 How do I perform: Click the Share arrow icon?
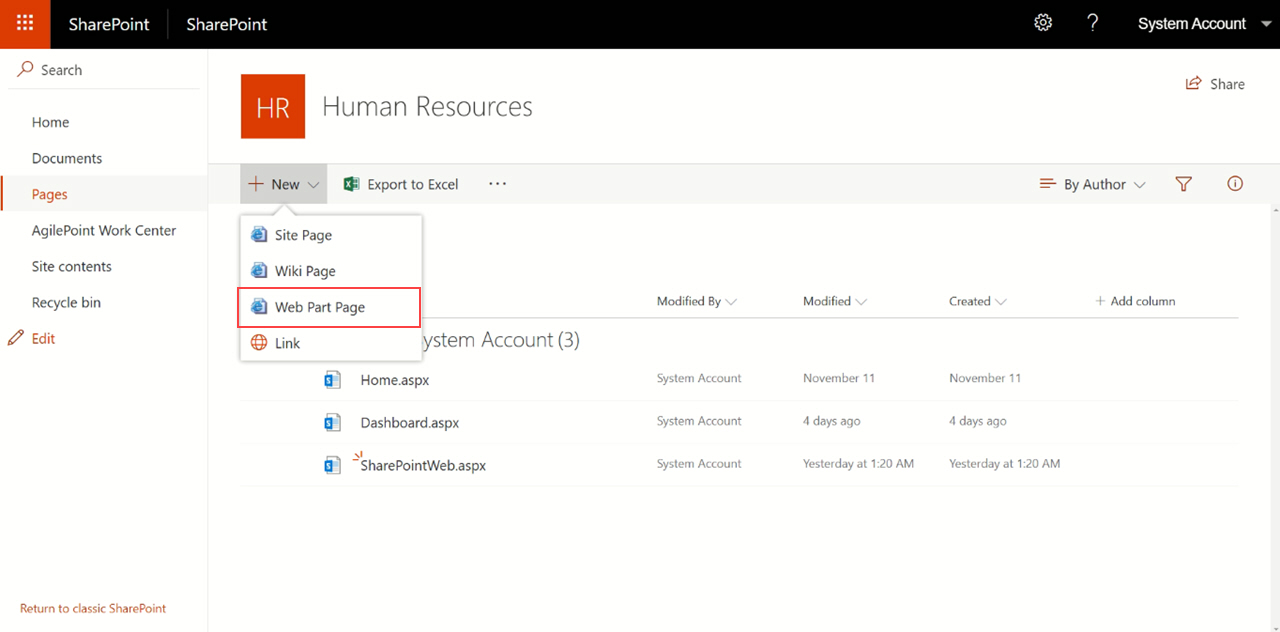(x=1193, y=84)
